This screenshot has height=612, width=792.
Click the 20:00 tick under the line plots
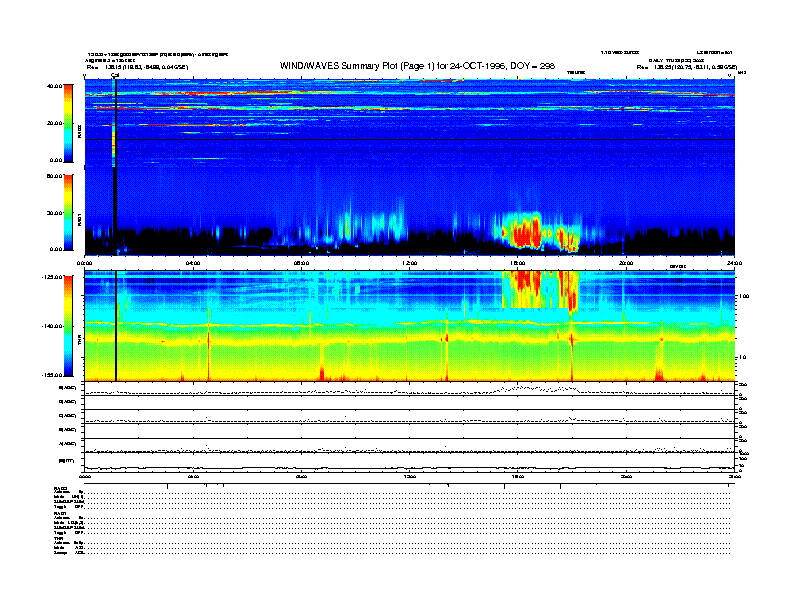(x=626, y=476)
